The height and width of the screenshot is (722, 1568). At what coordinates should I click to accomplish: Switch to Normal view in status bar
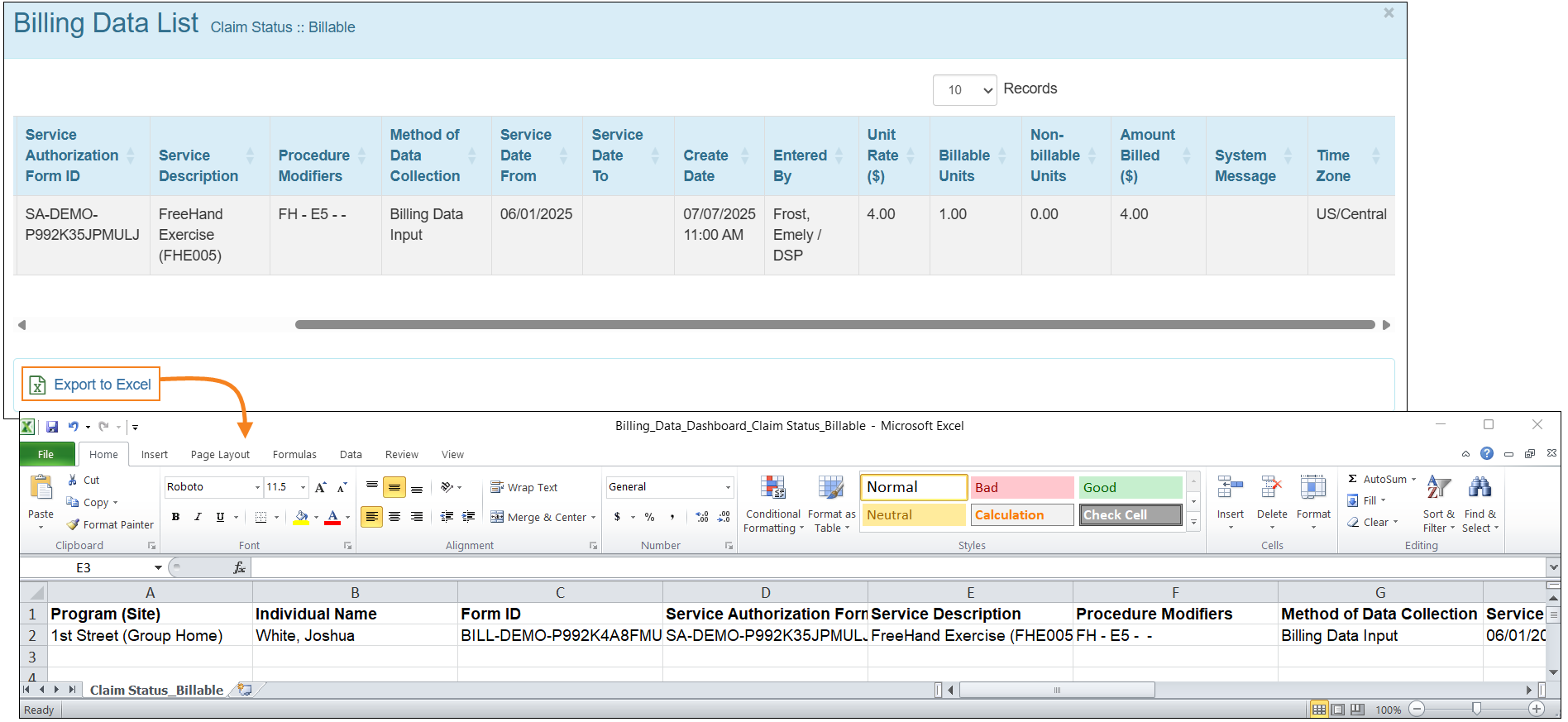pos(1319,710)
